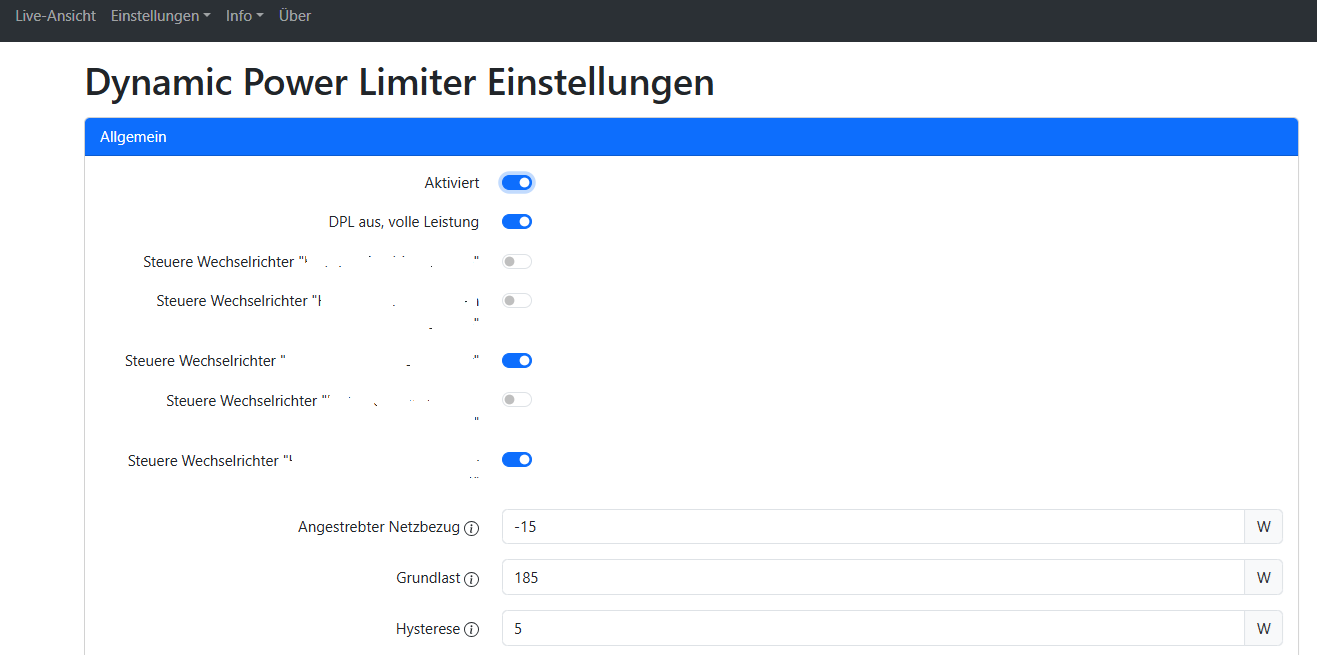The height and width of the screenshot is (655, 1317).
Task: Focus the Grundlast value field
Action: [872, 578]
